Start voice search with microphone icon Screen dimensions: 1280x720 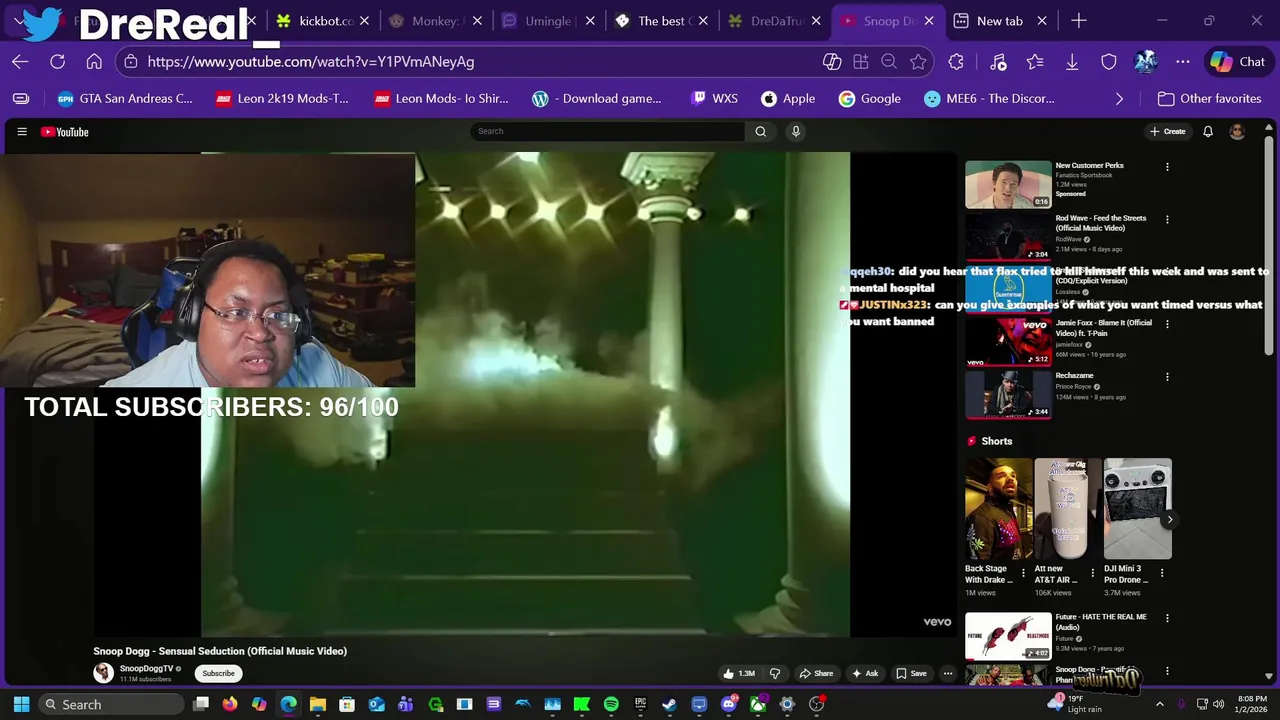(x=796, y=131)
